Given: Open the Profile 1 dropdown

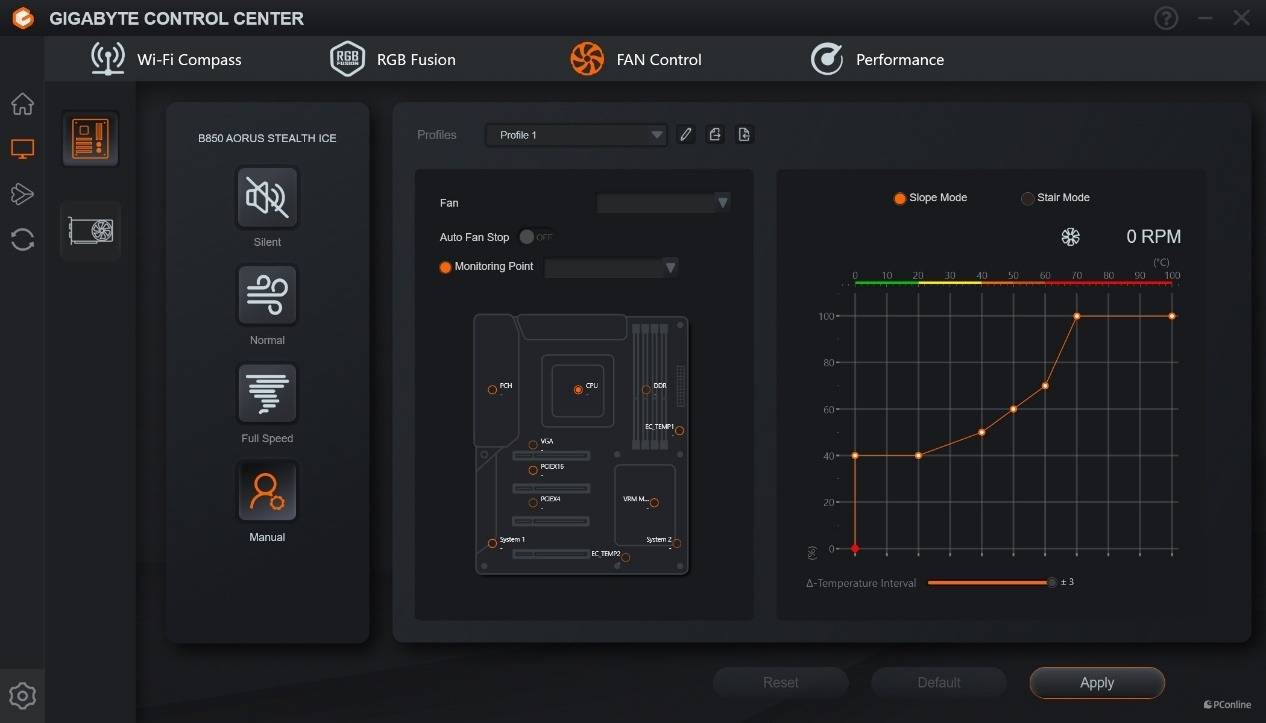Looking at the screenshot, I should 576,135.
